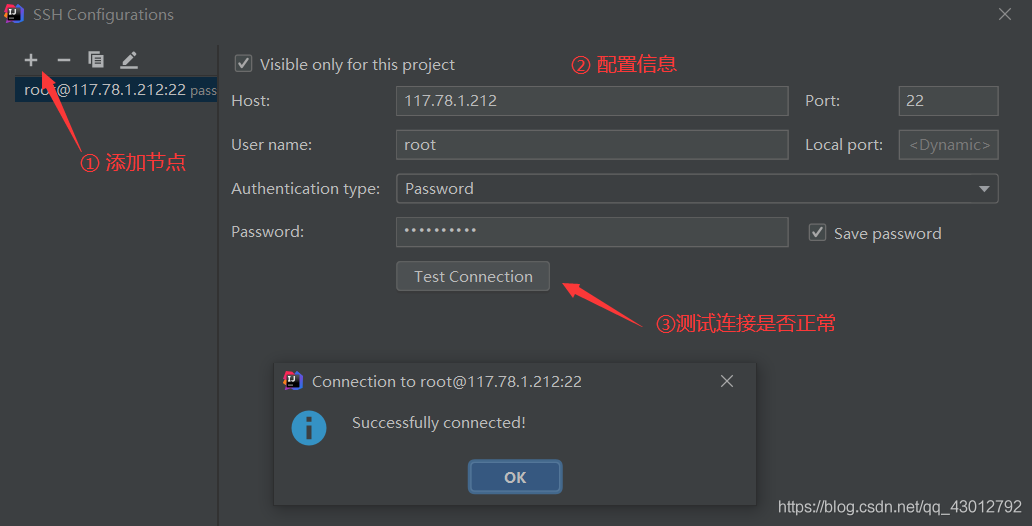Edit the User name field
1032x526 pixels.
point(592,144)
